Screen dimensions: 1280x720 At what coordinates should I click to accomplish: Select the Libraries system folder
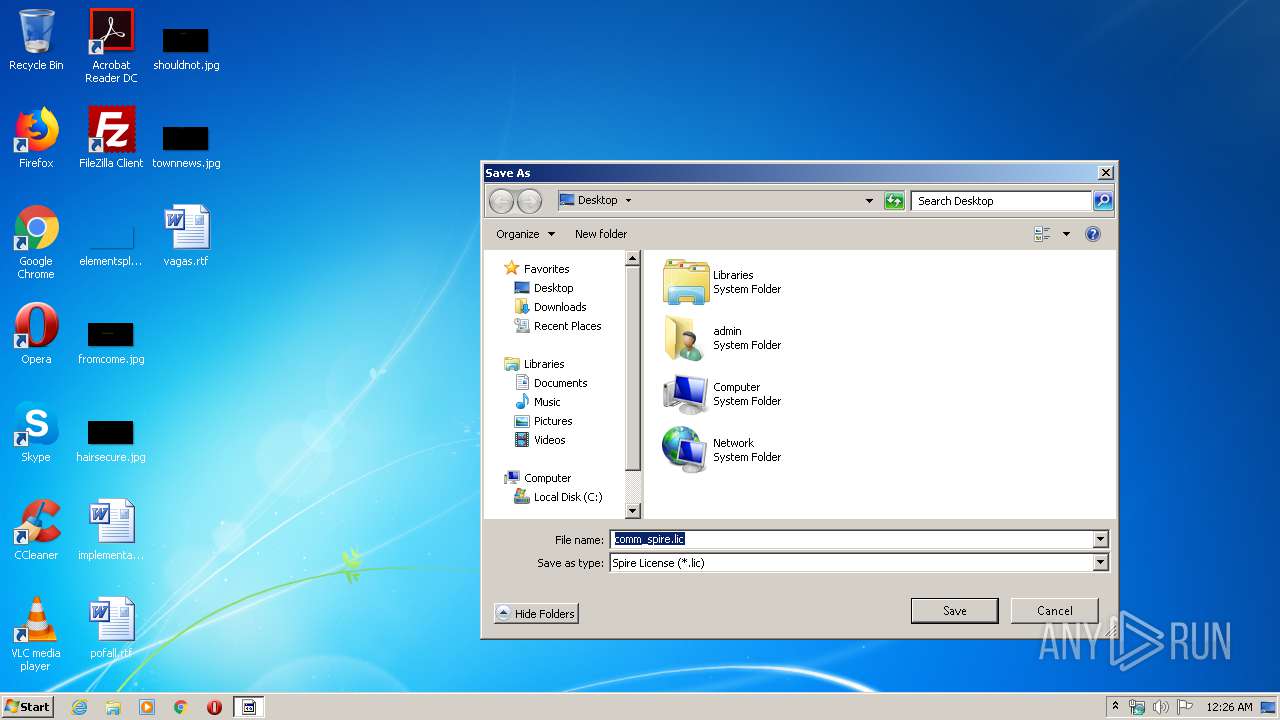coord(722,282)
